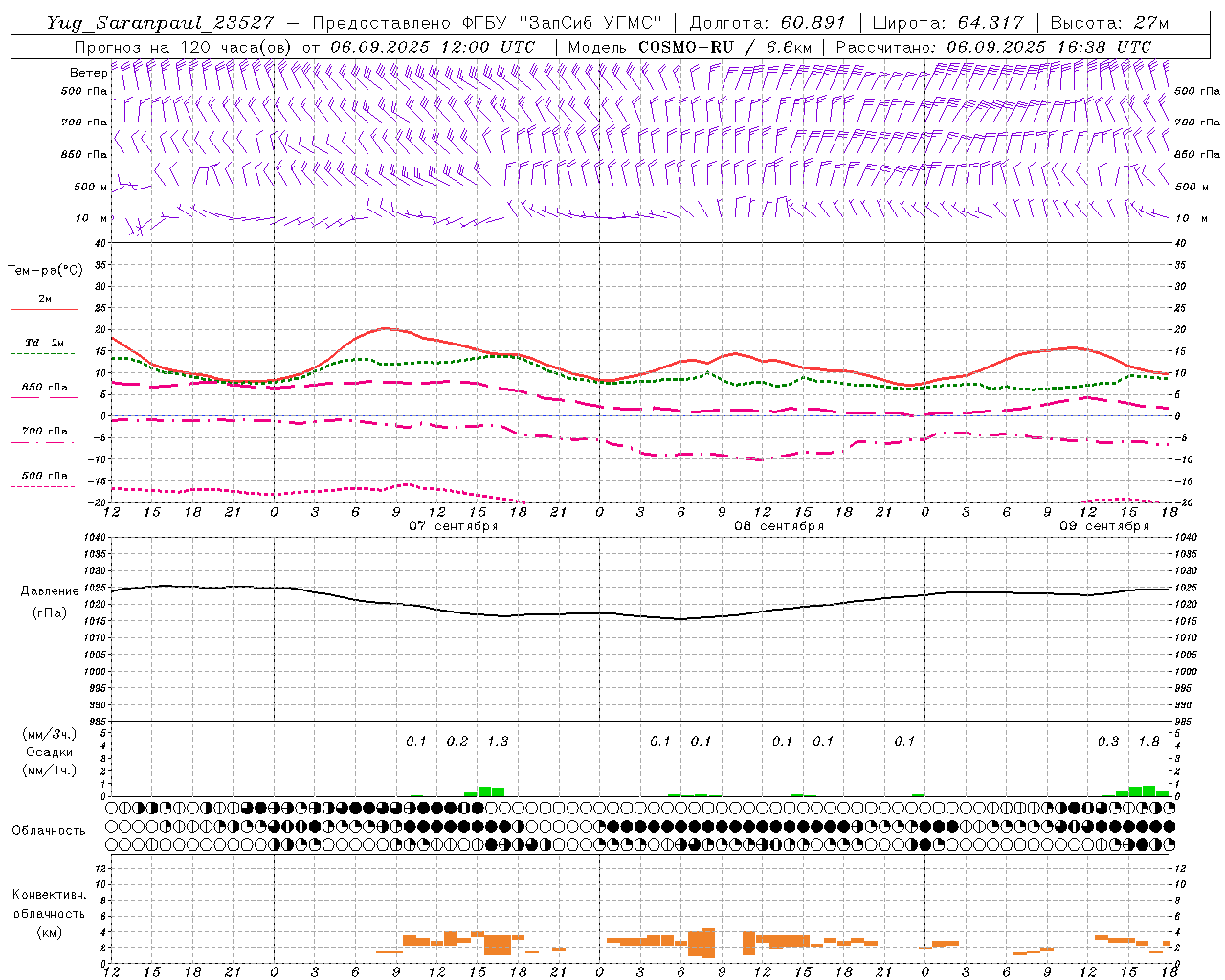Viewport: 1225px width, 980px height.
Task: Click the (мм/3ч.) precipitation unit label
Action: [x=50, y=735]
